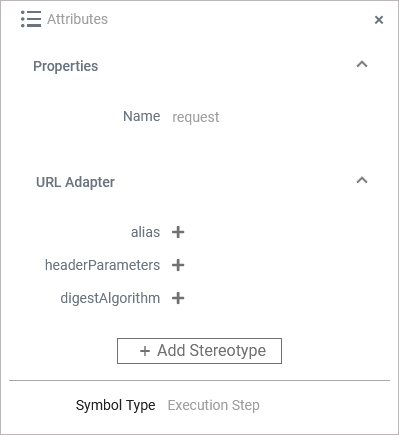
Task: Collapse the URL Adapter section chevron
Action: click(x=362, y=180)
